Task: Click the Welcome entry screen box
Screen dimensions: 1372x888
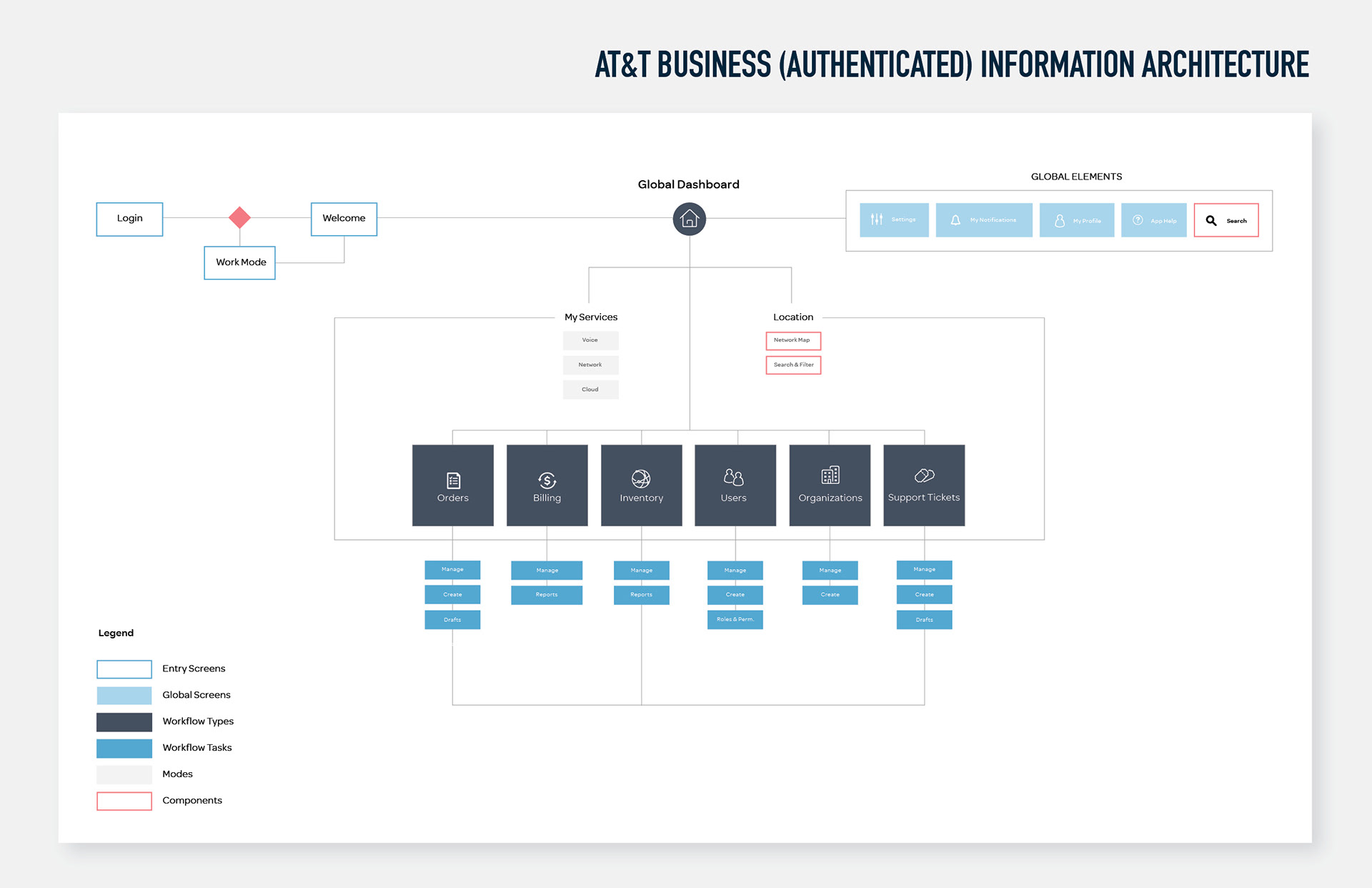Action: [x=344, y=219]
